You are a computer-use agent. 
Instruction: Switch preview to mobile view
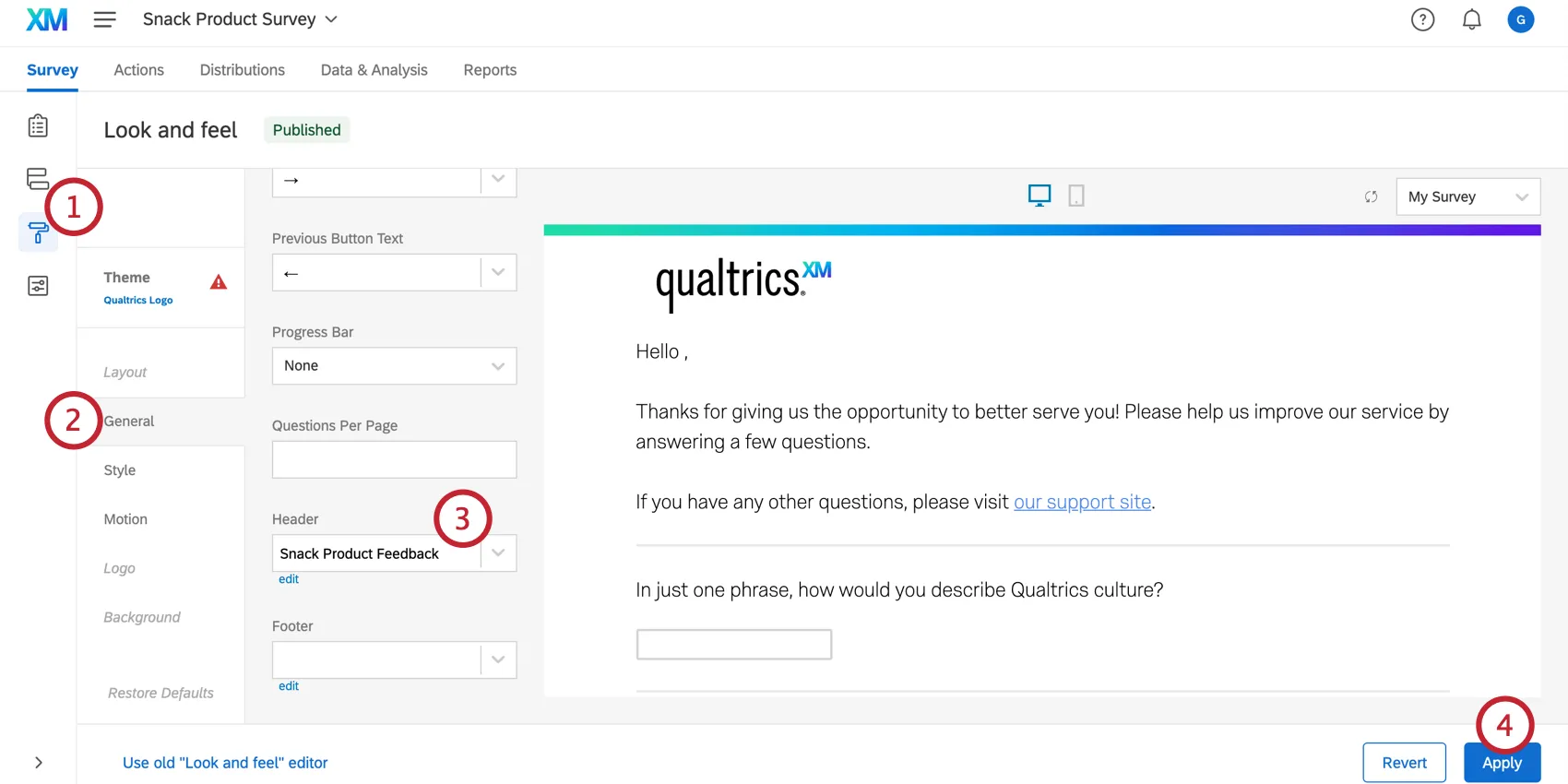point(1075,196)
